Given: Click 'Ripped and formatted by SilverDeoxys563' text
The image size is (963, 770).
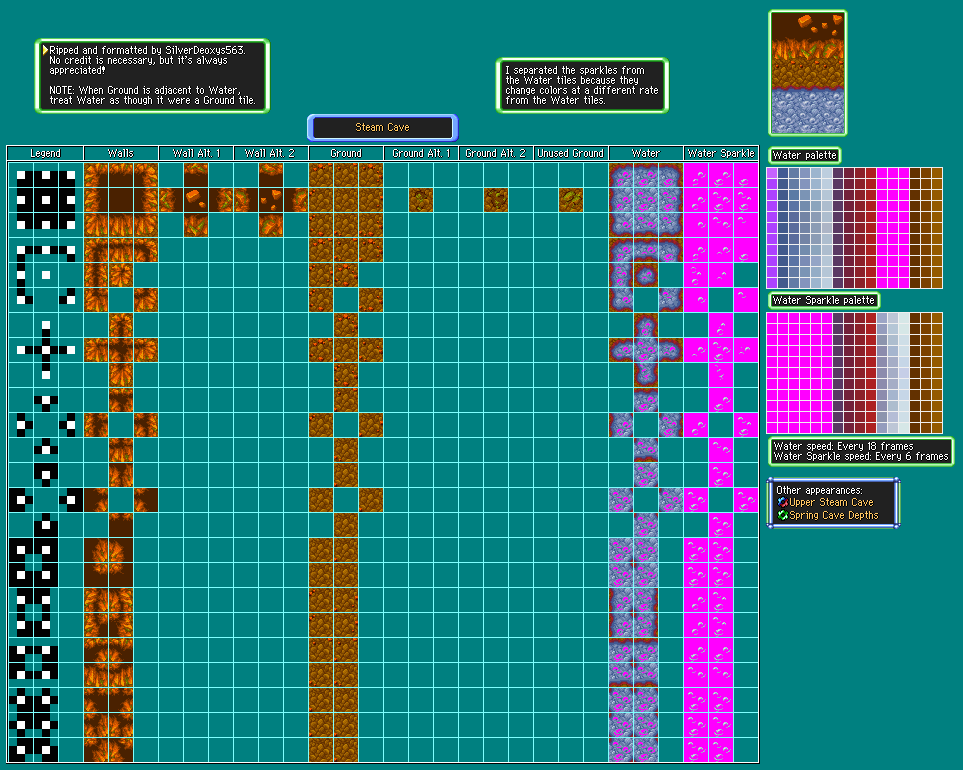Looking at the screenshot, I should [147, 50].
